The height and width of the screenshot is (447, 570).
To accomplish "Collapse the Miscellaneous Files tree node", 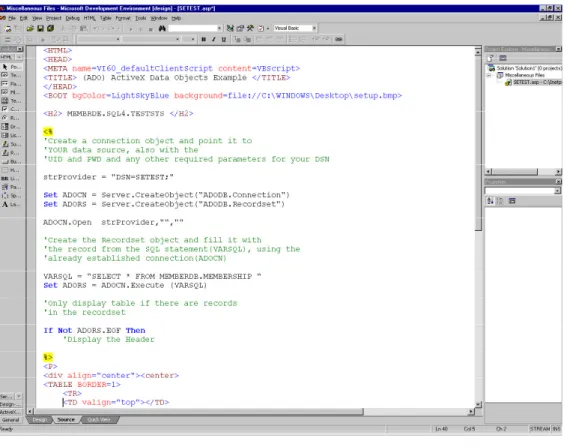I will 490,76.
